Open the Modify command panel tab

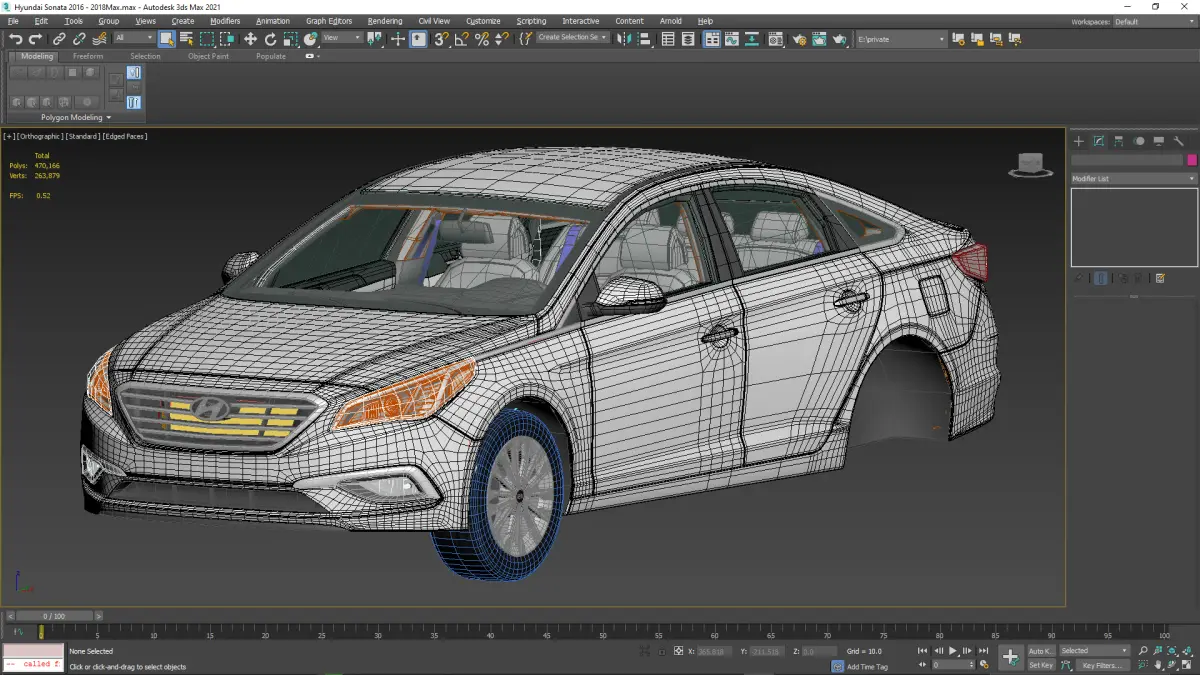click(x=1099, y=141)
